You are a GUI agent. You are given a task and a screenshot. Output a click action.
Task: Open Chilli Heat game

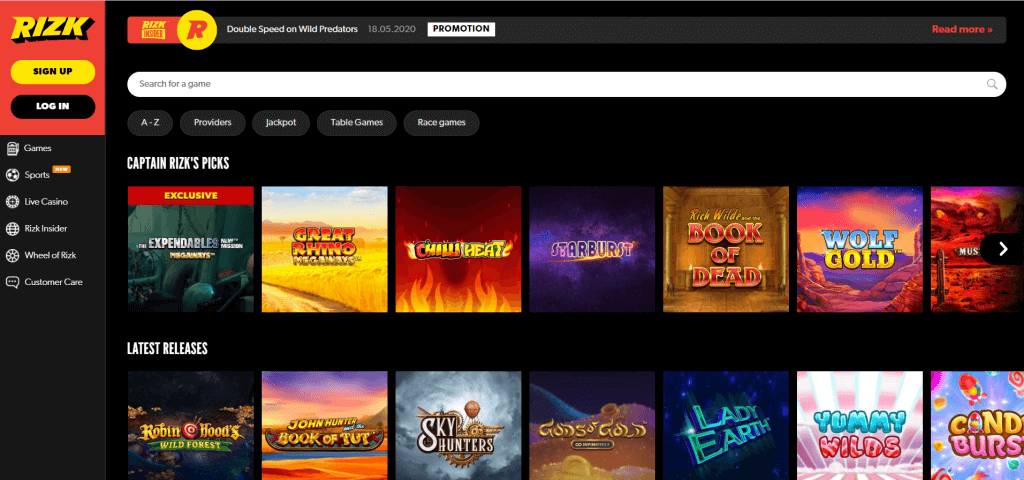click(458, 249)
